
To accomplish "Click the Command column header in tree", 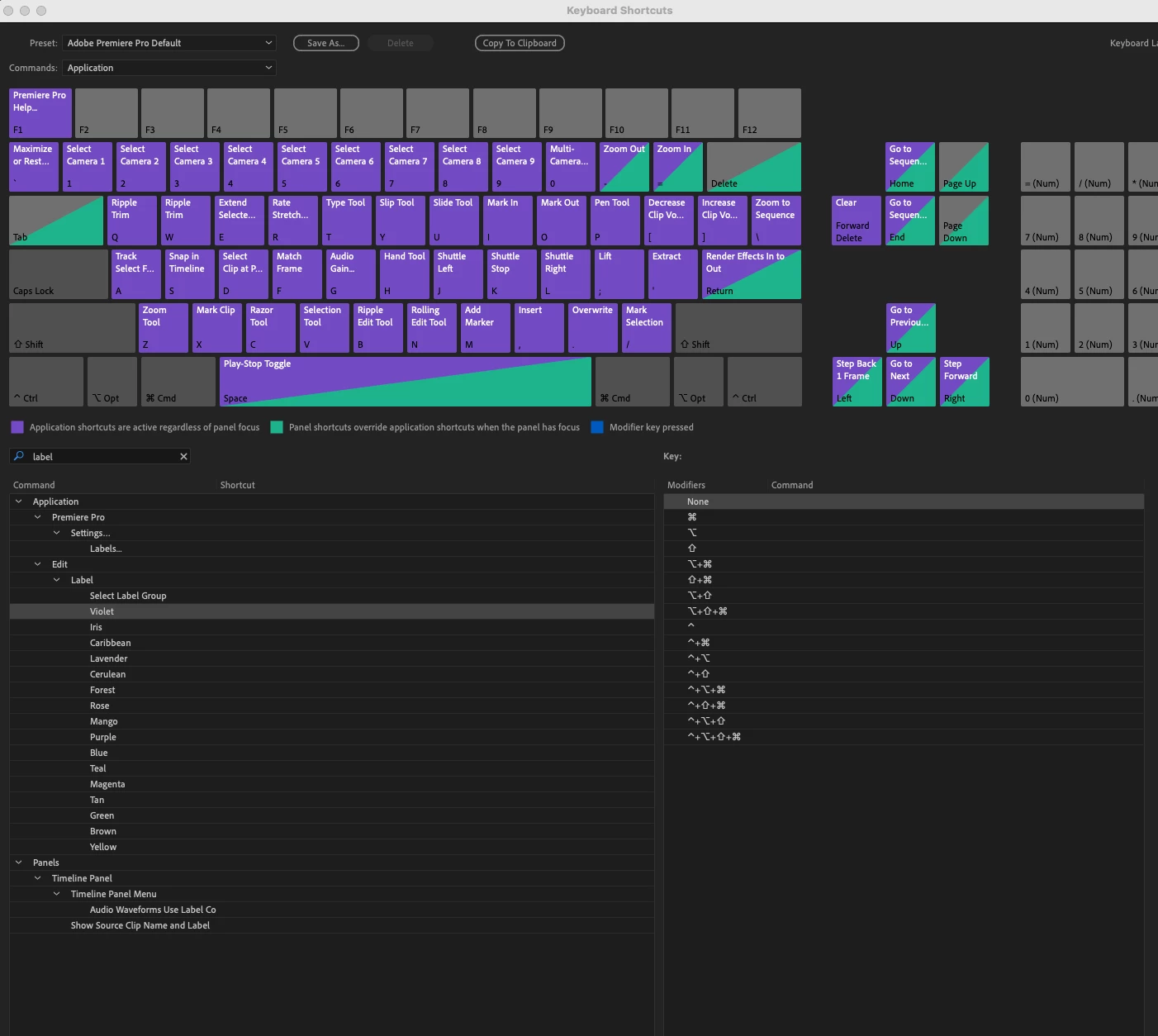I will [x=34, y=485].
